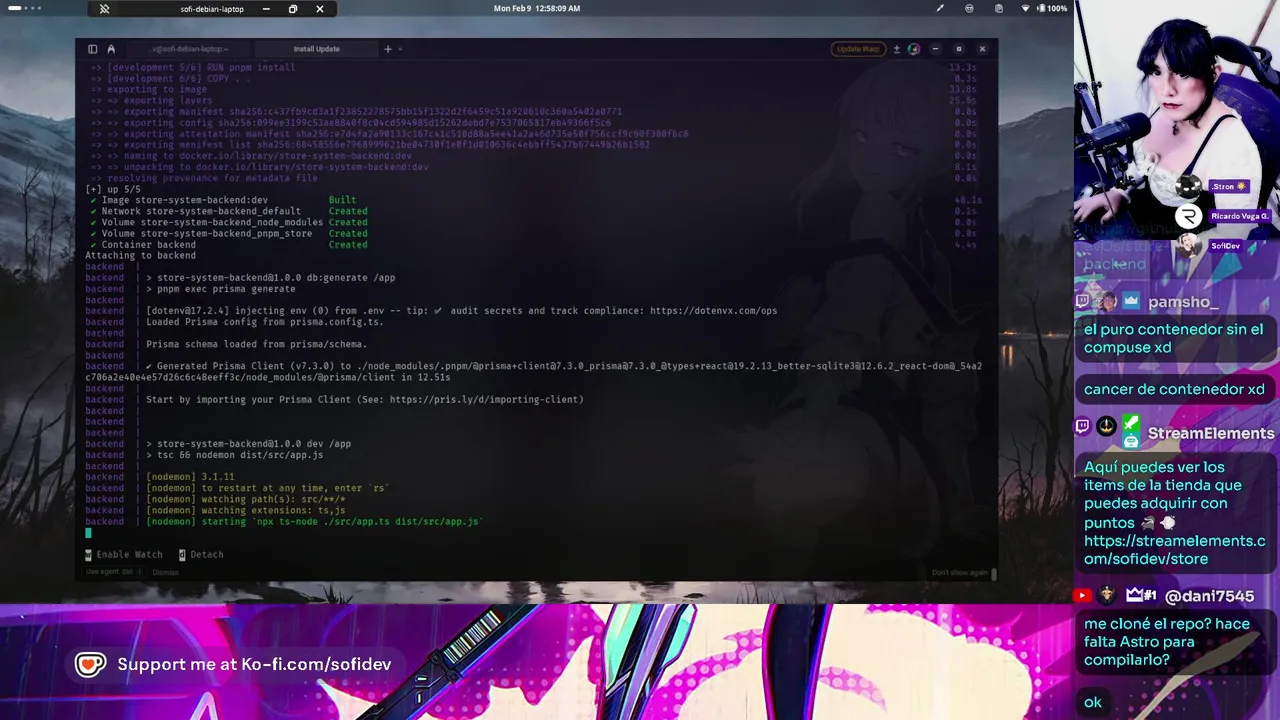Click the color picker tray icon
Viewport: 1280px width, 720px height.
940,8
